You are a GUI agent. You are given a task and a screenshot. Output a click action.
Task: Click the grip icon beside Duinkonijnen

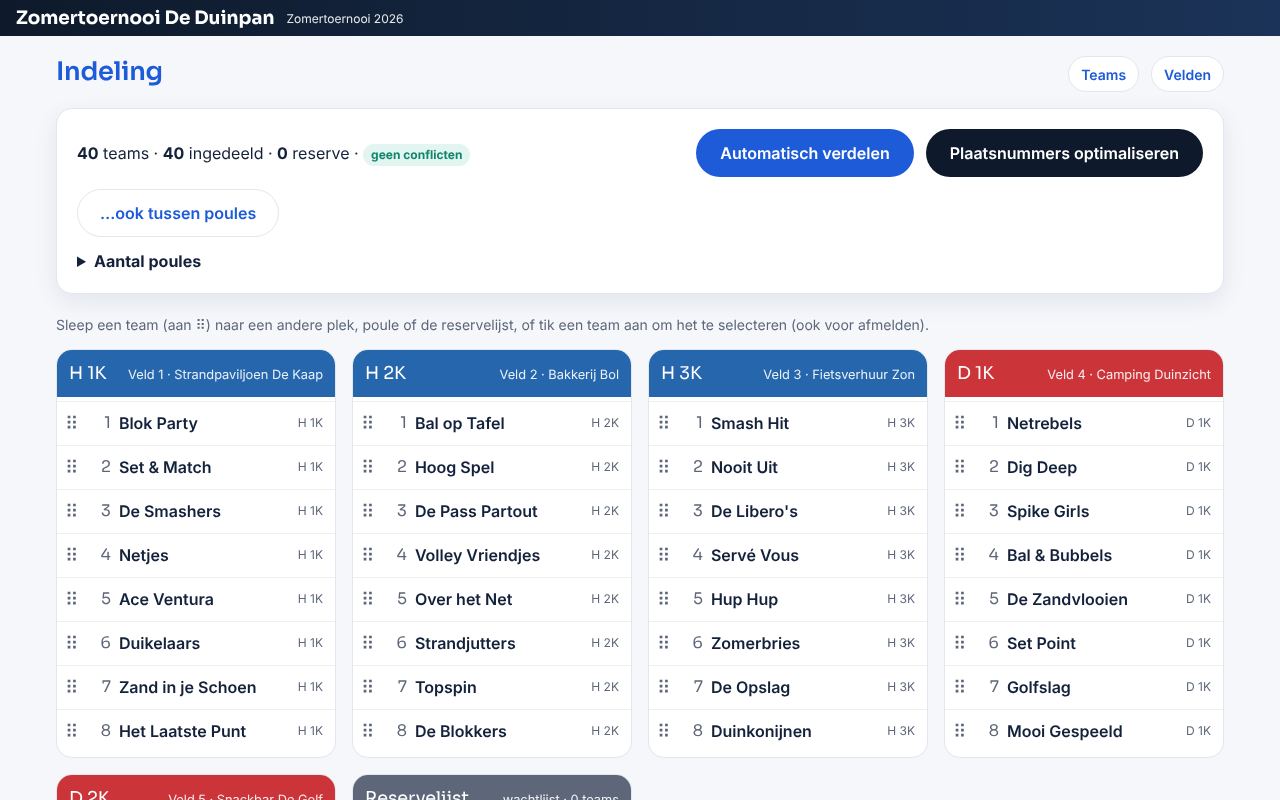[664, 731]
